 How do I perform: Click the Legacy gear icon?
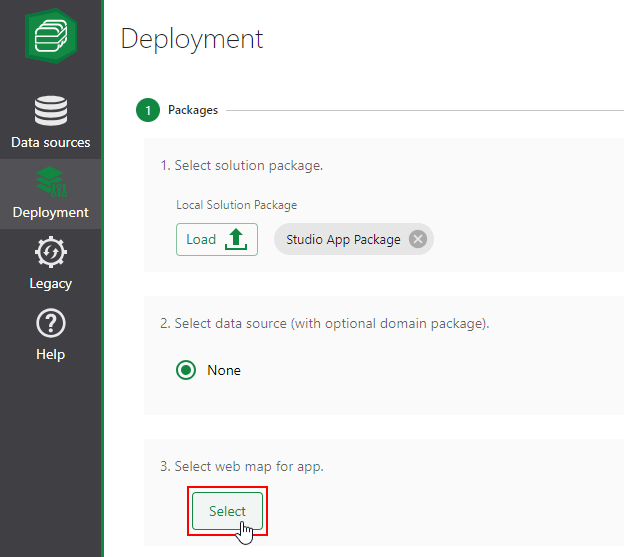click(50, 252)
